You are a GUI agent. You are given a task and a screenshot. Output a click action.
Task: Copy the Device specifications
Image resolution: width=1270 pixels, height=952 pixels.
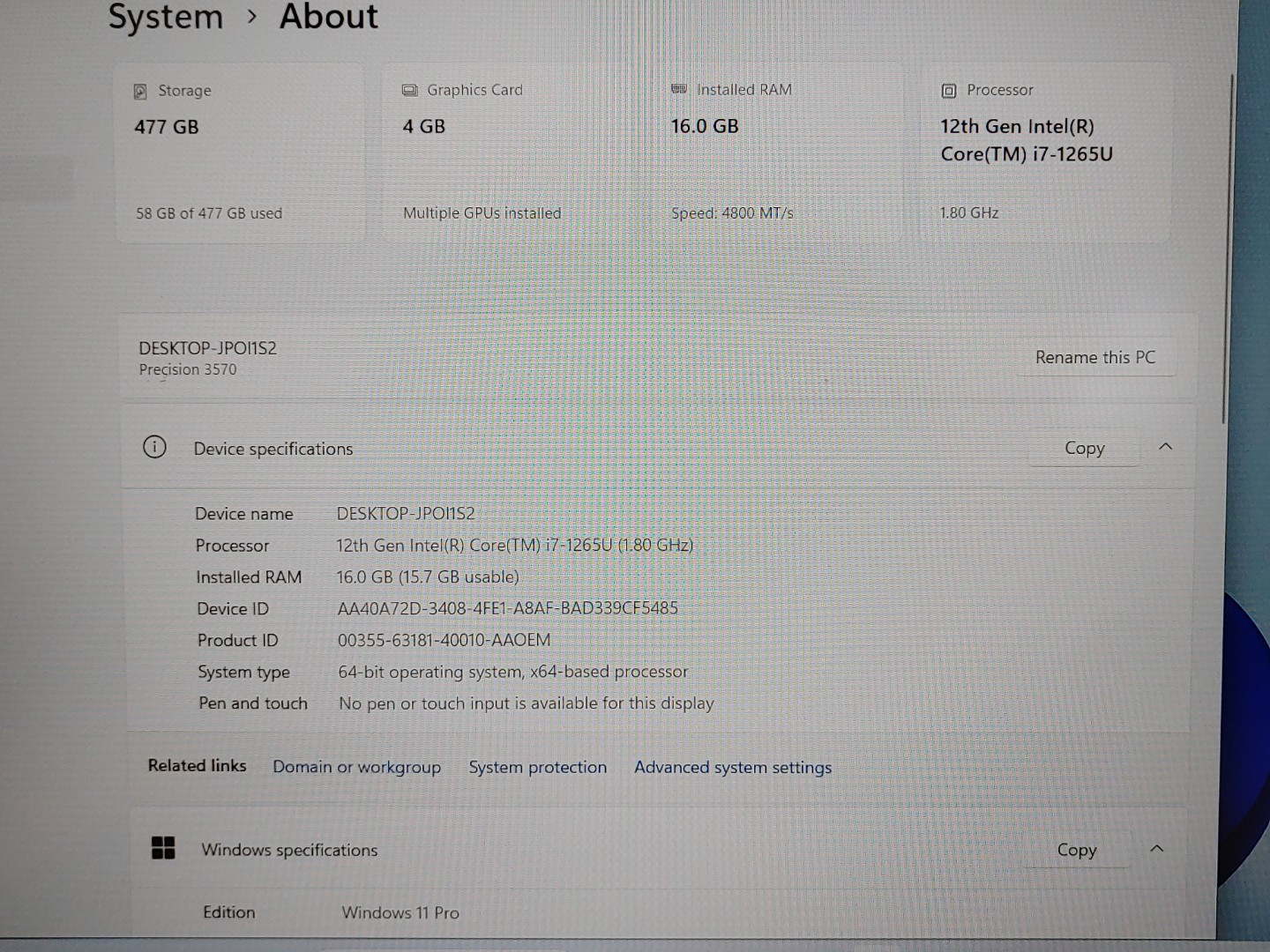[1084, 448]
